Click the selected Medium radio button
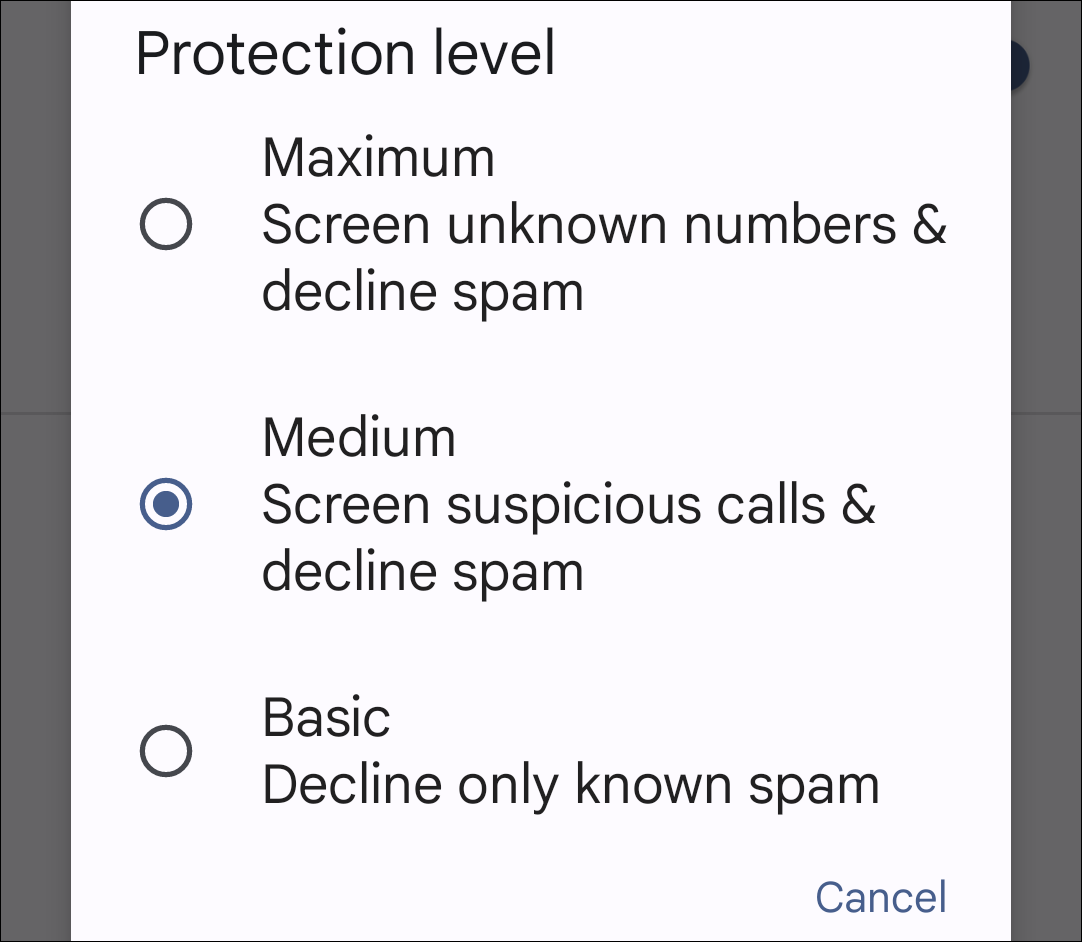 coord(166,504)
